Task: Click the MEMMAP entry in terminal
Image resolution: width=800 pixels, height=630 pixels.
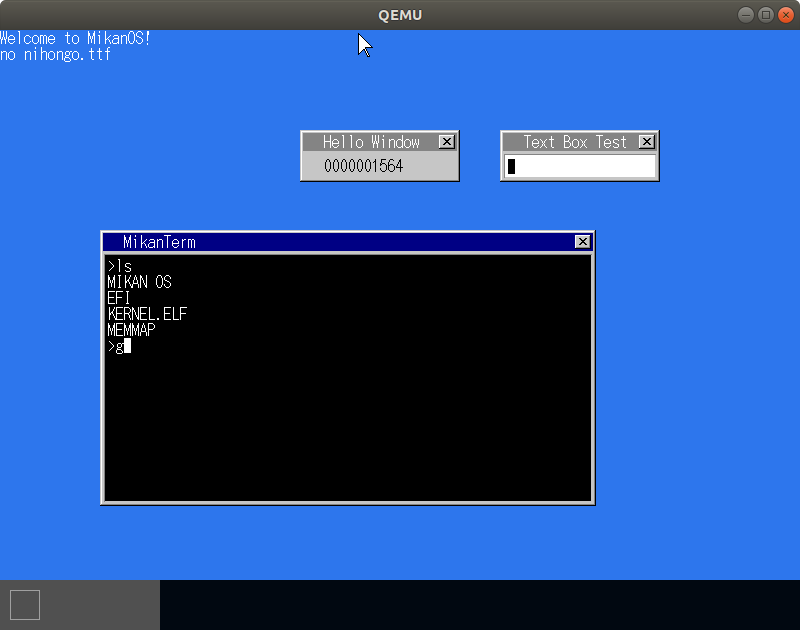Action: point(131,330)
